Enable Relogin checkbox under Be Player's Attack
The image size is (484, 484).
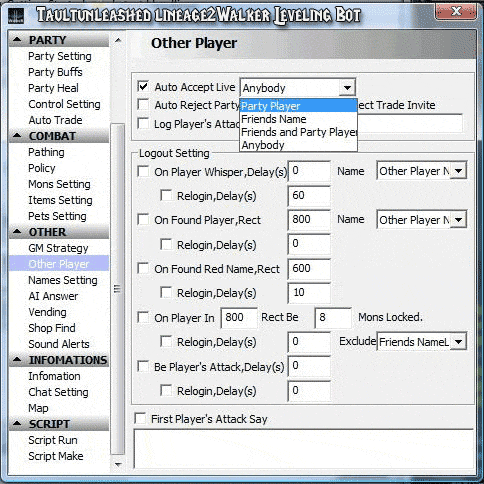click(166, 390)
